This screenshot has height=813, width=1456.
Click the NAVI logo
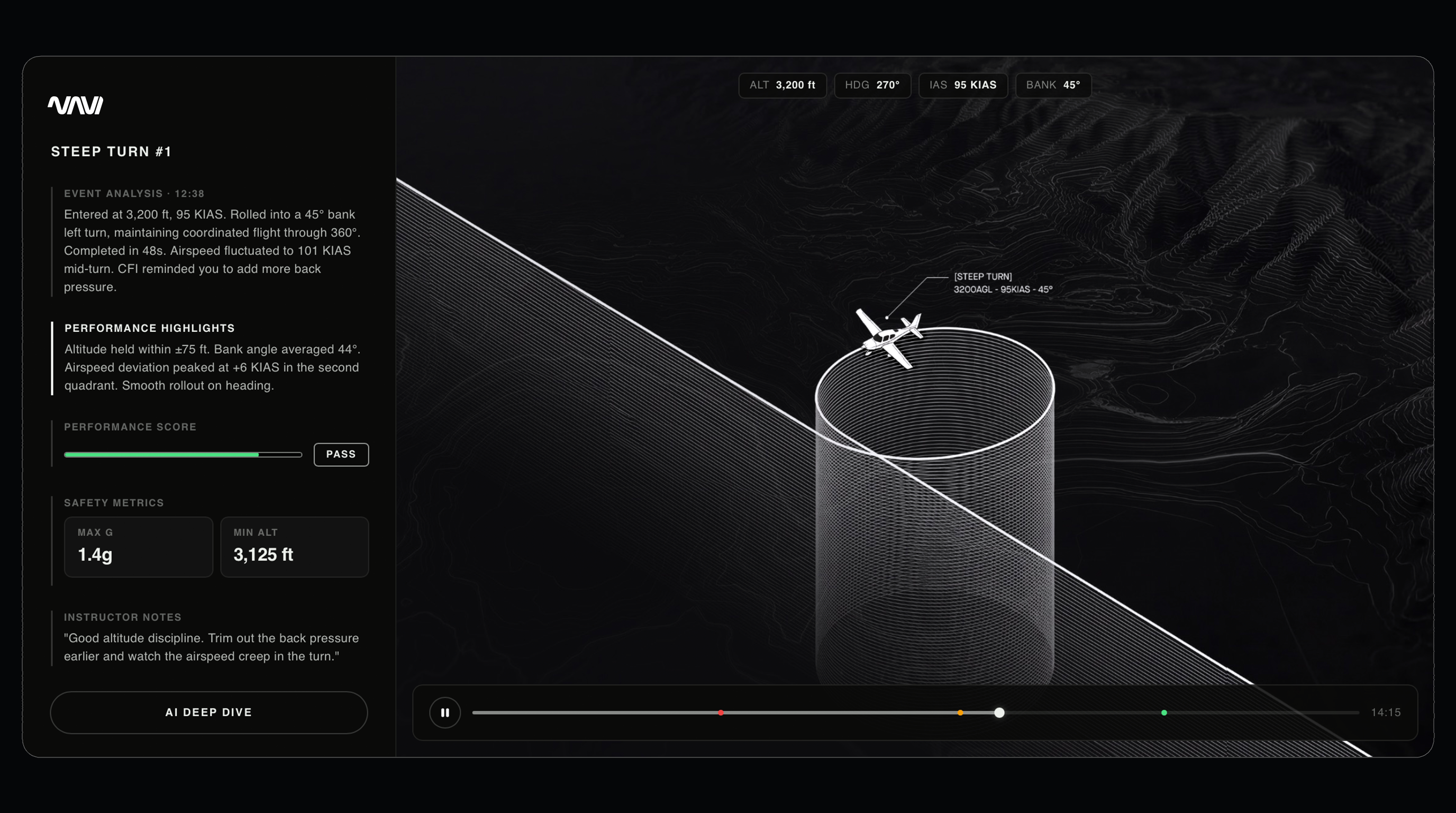pos(75,105)
